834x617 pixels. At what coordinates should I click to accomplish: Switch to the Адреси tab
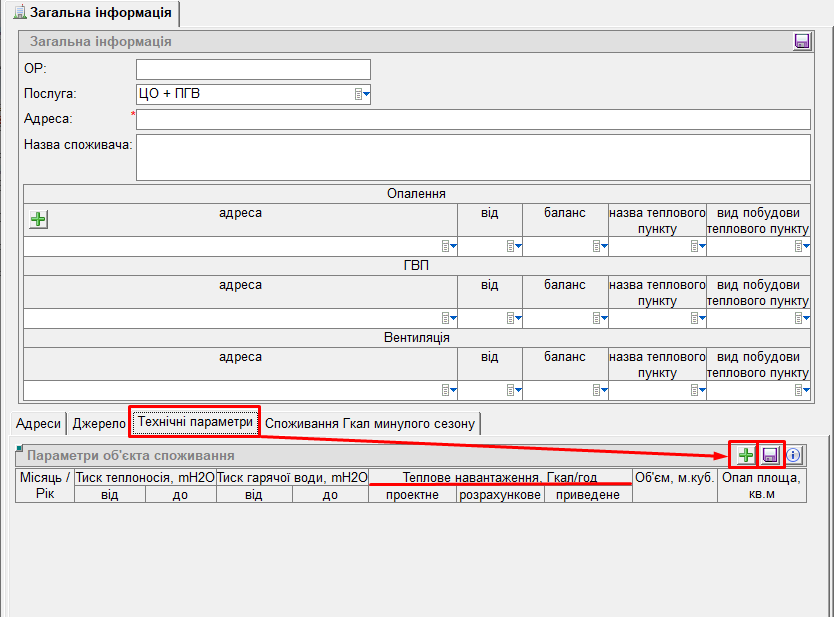40,423
